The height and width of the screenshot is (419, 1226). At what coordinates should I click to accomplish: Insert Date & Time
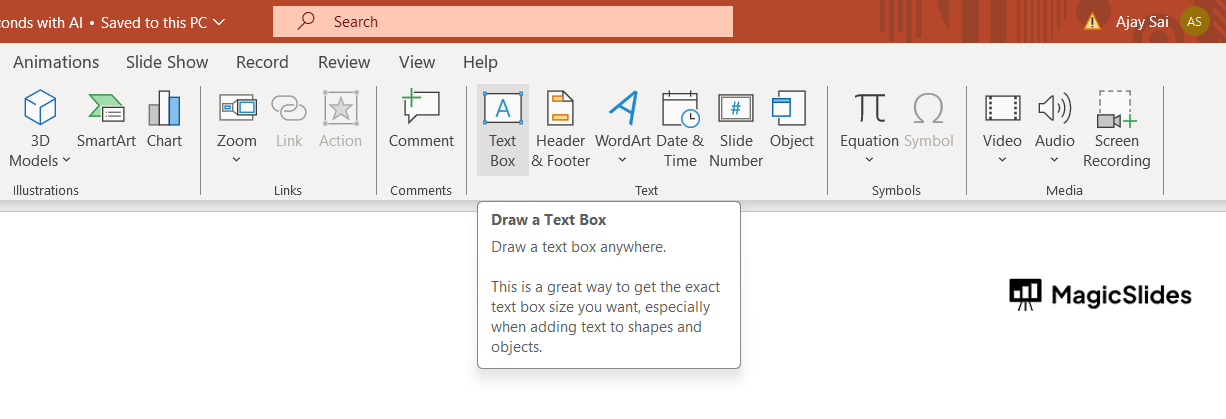[x=680, y=129]
